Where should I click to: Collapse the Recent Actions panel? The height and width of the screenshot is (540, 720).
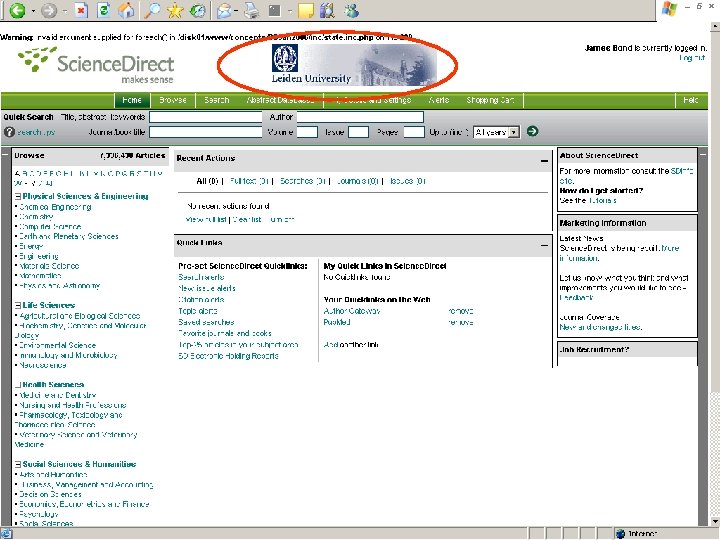click(x=544, y=161)
